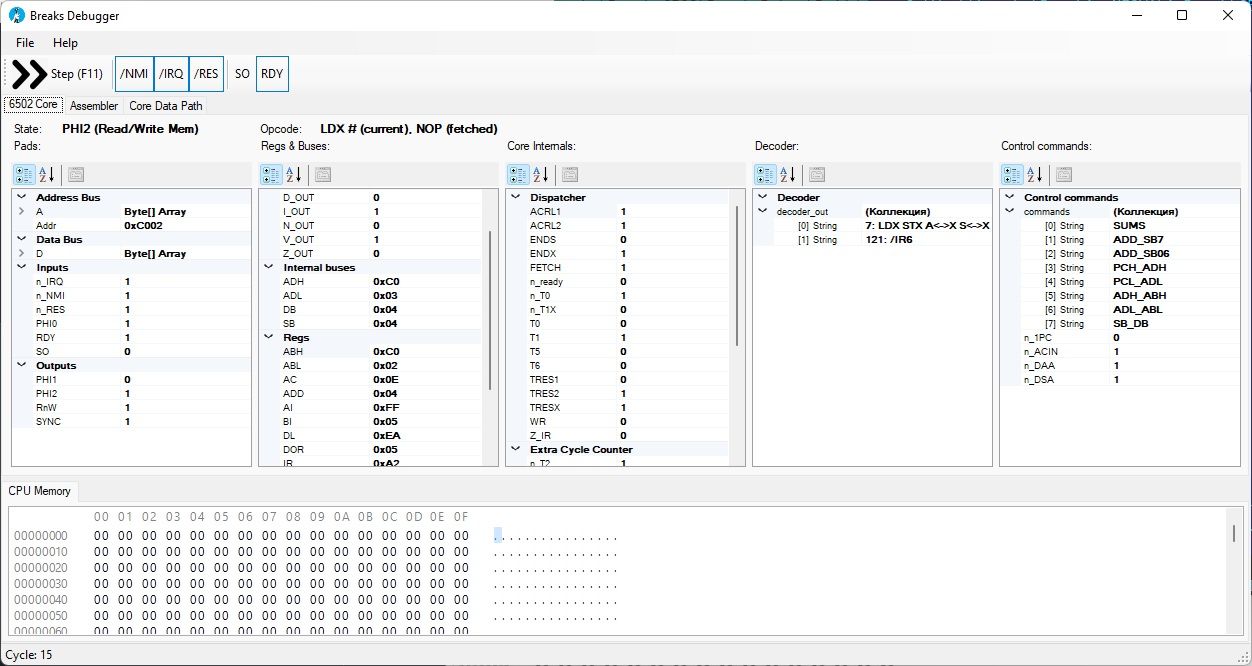Click memory row at address 00000020
The width and height of the screenshot is (1252, 666).
coord(316,568)
